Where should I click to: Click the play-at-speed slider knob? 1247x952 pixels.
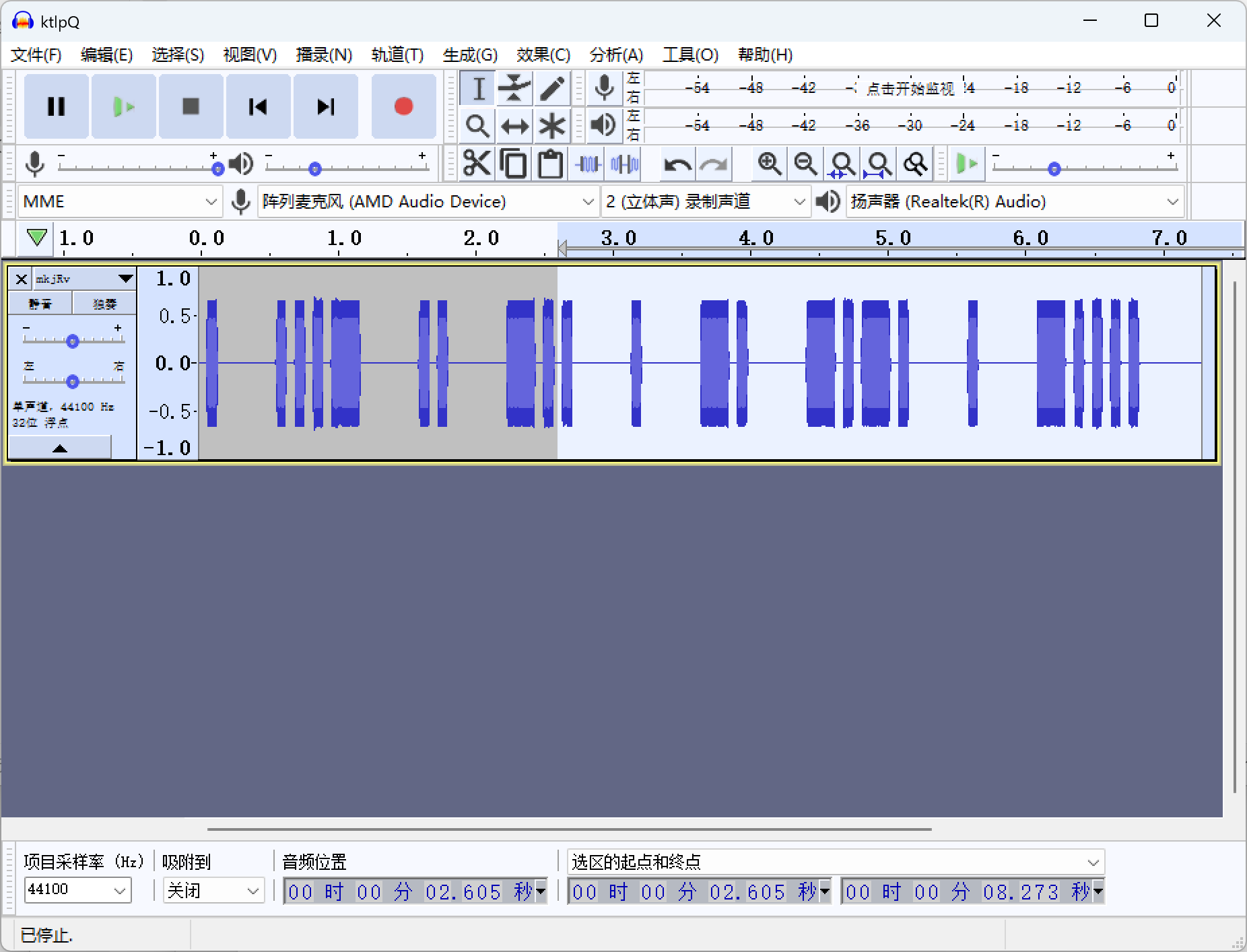coord(1054,169)
